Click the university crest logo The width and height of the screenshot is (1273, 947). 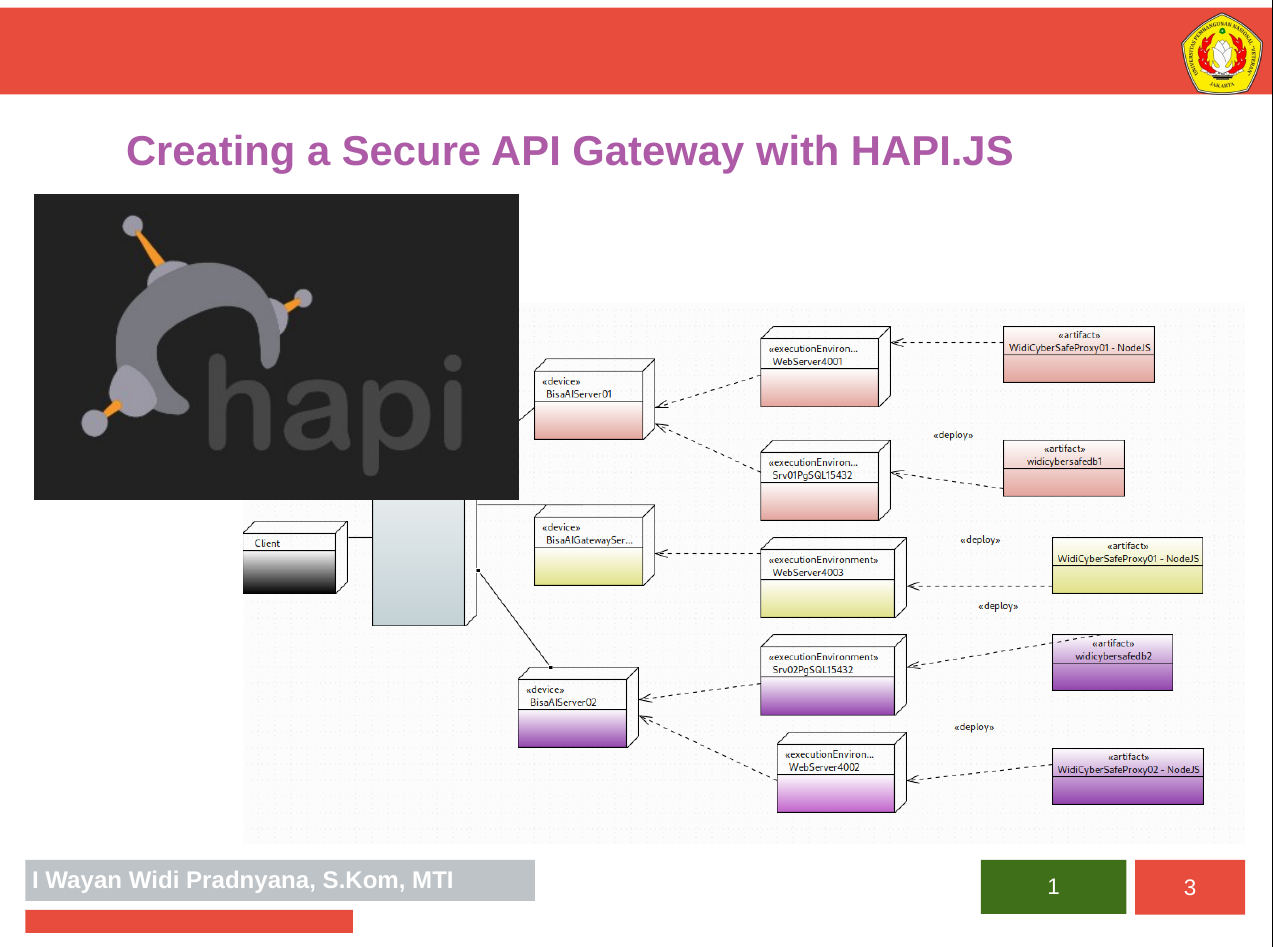(1220, 53)
